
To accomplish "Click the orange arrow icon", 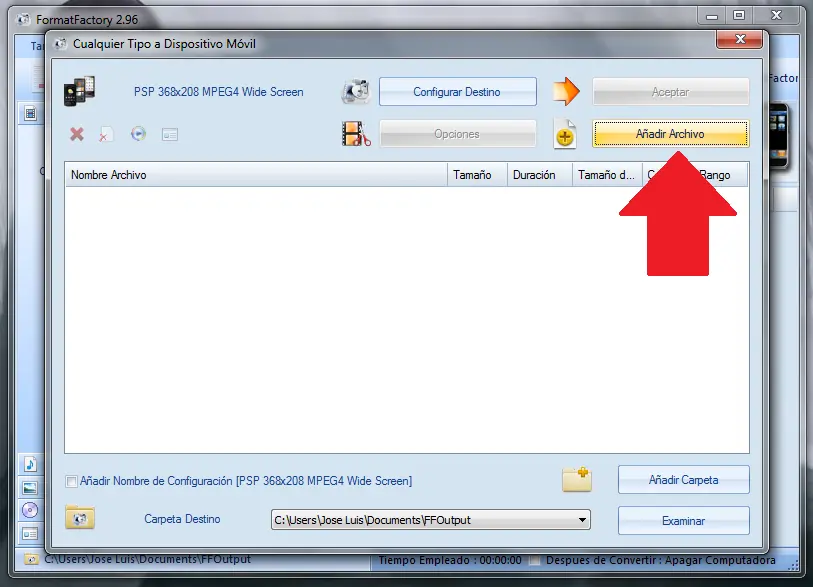I will tap(566, 91).
